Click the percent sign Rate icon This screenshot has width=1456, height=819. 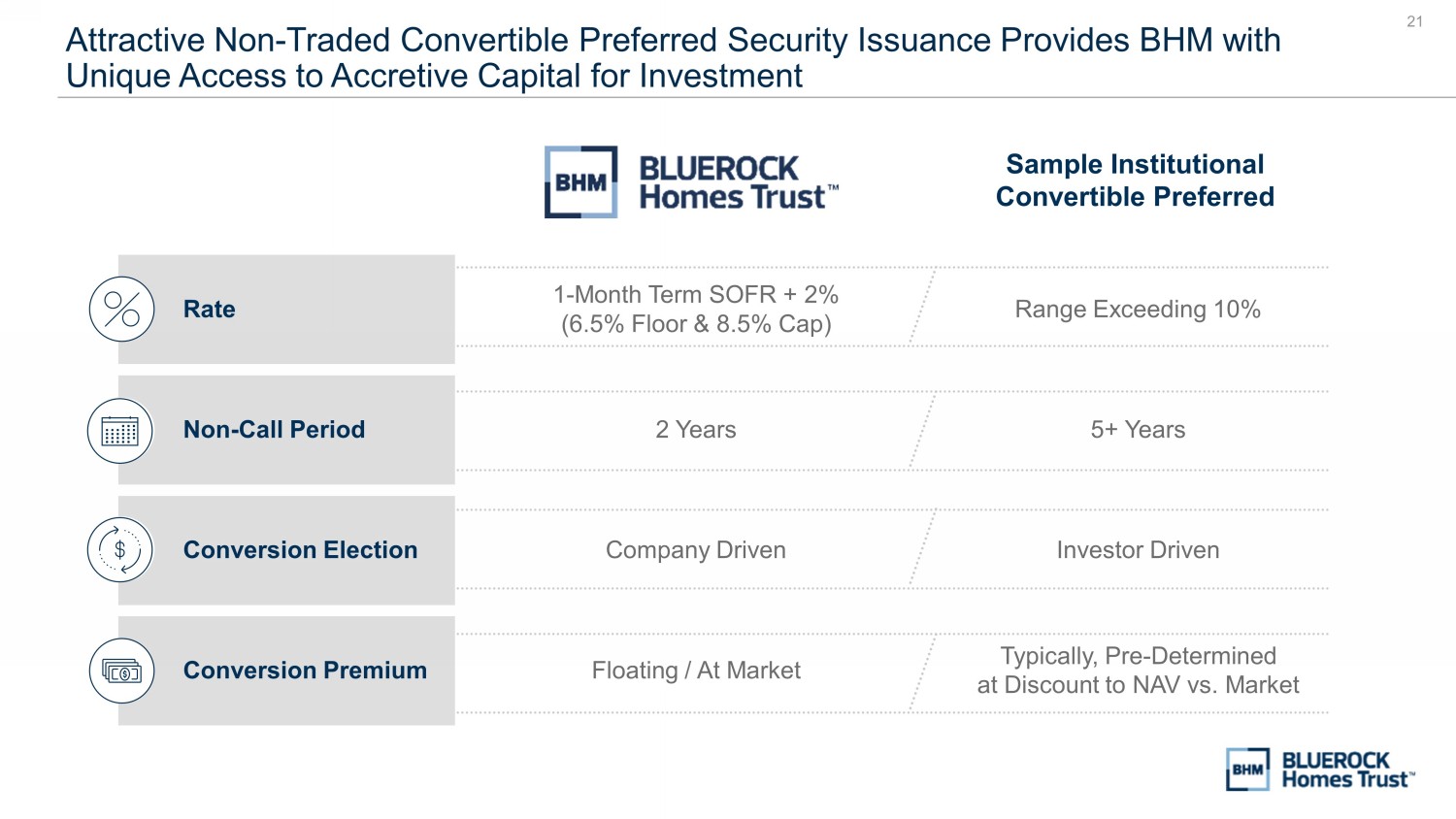pos(121,309)
